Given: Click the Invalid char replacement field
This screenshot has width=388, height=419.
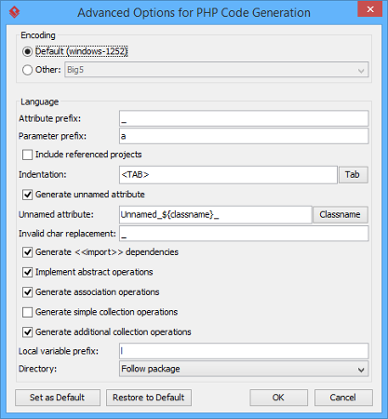Looking at the screenshot, I should (244, 234).
